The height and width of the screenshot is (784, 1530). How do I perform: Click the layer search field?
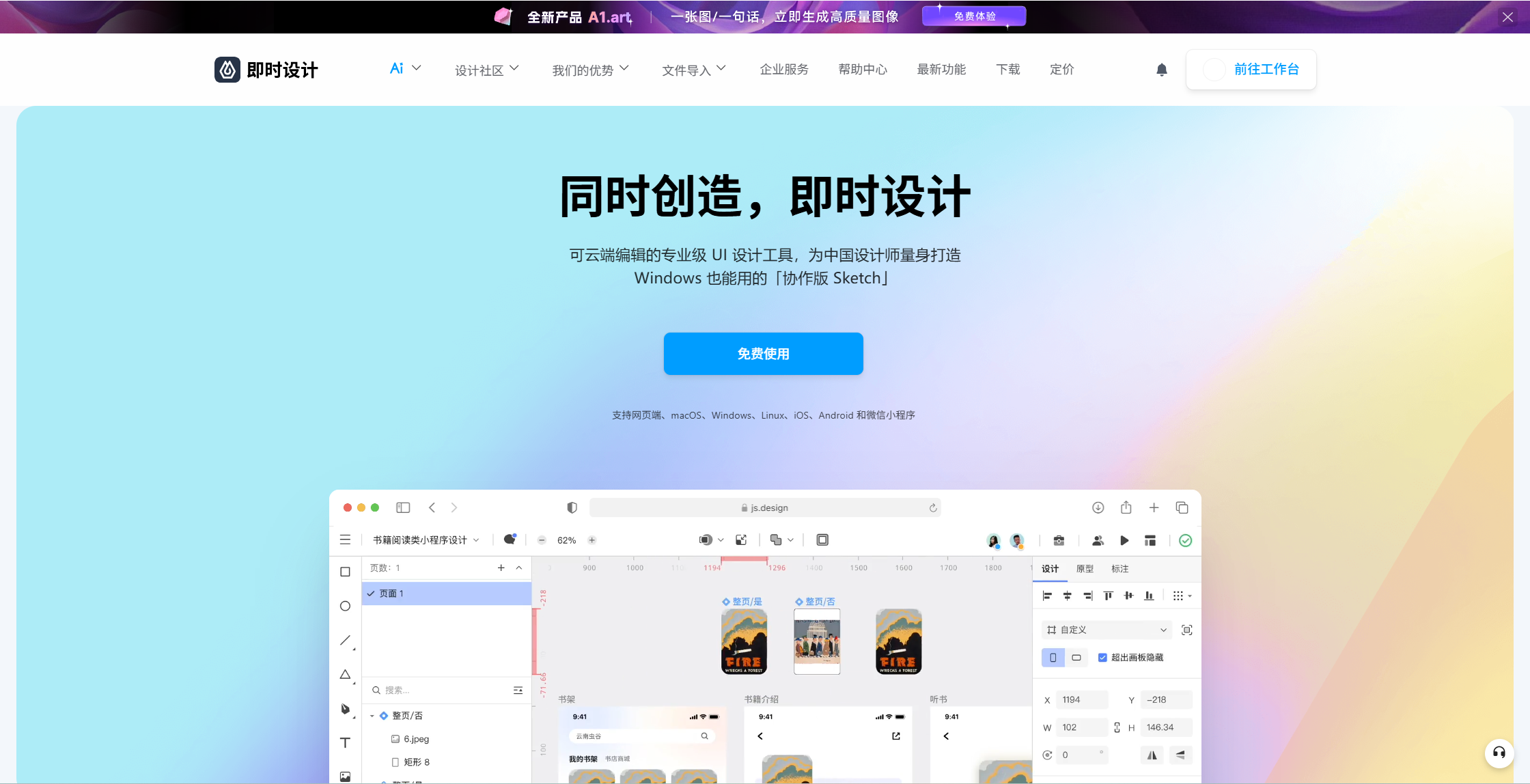pos(437,690)
